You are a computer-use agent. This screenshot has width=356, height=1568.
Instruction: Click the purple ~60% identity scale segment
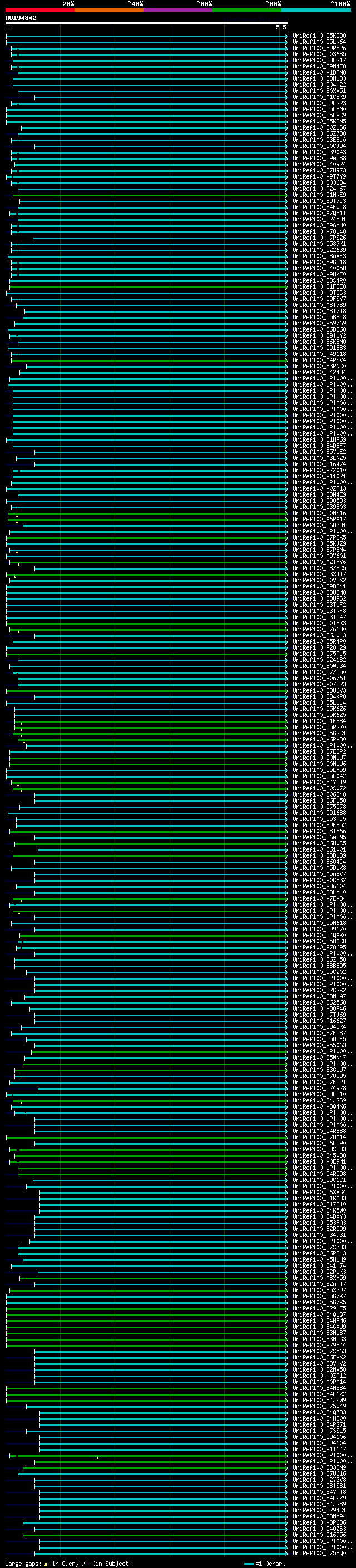(x=179, y=10)
